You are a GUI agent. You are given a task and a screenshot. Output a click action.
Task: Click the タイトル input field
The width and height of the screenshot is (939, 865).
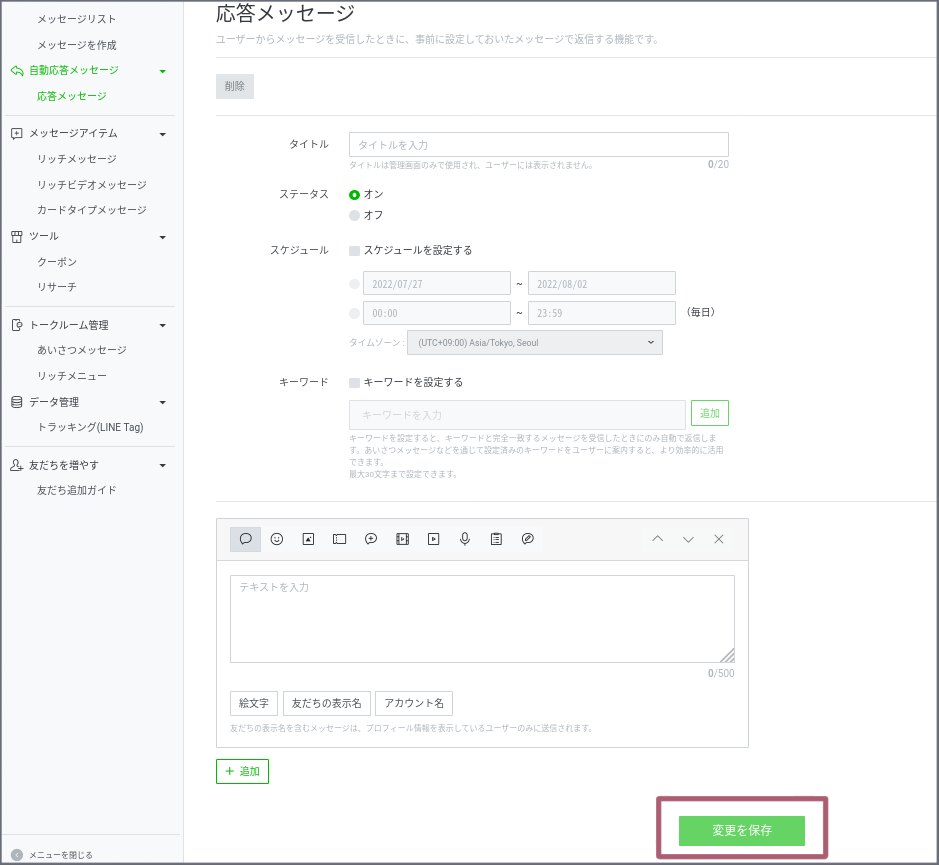click(x=538, y=145)
